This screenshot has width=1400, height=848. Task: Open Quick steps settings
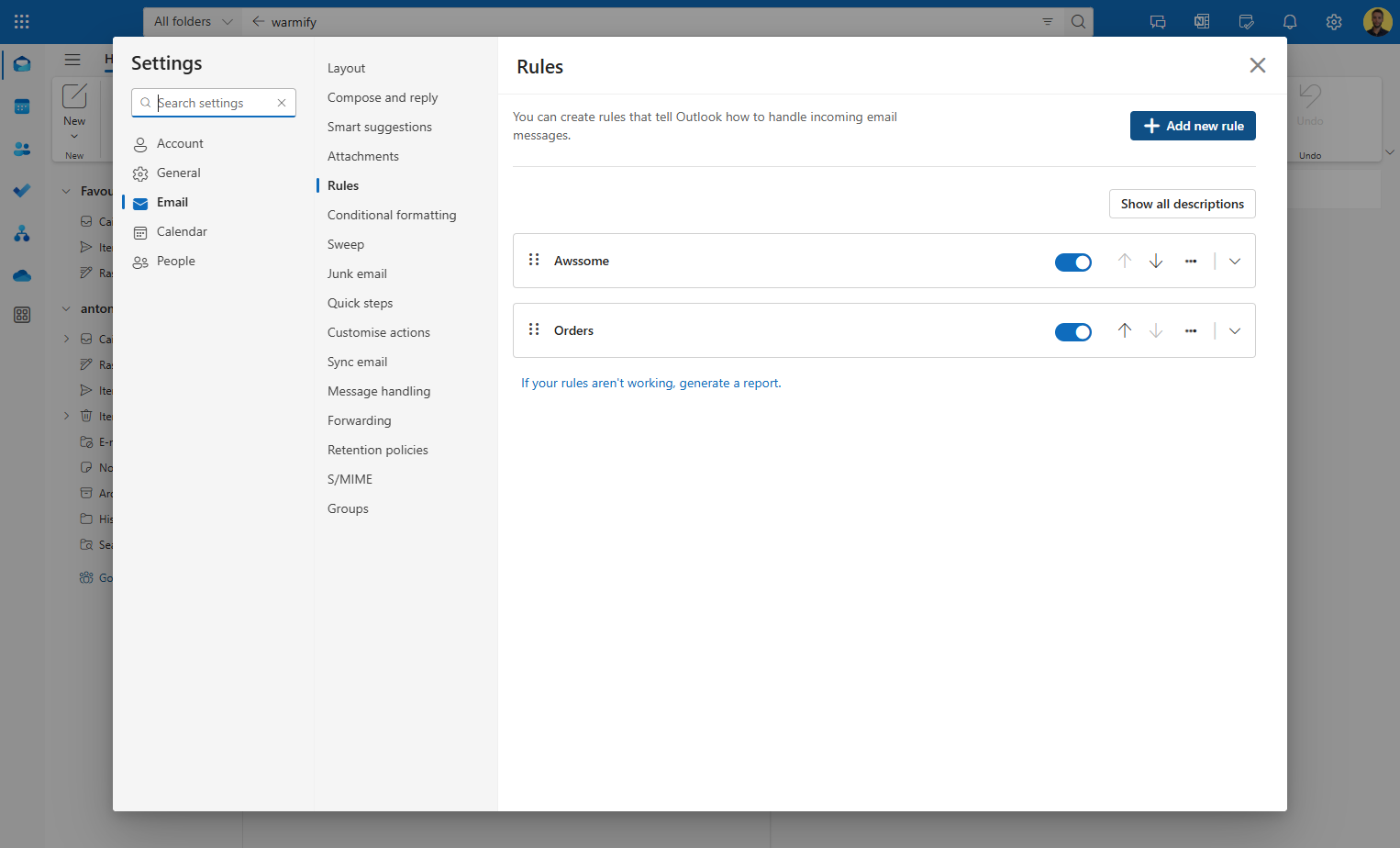(x=360, y=303)
